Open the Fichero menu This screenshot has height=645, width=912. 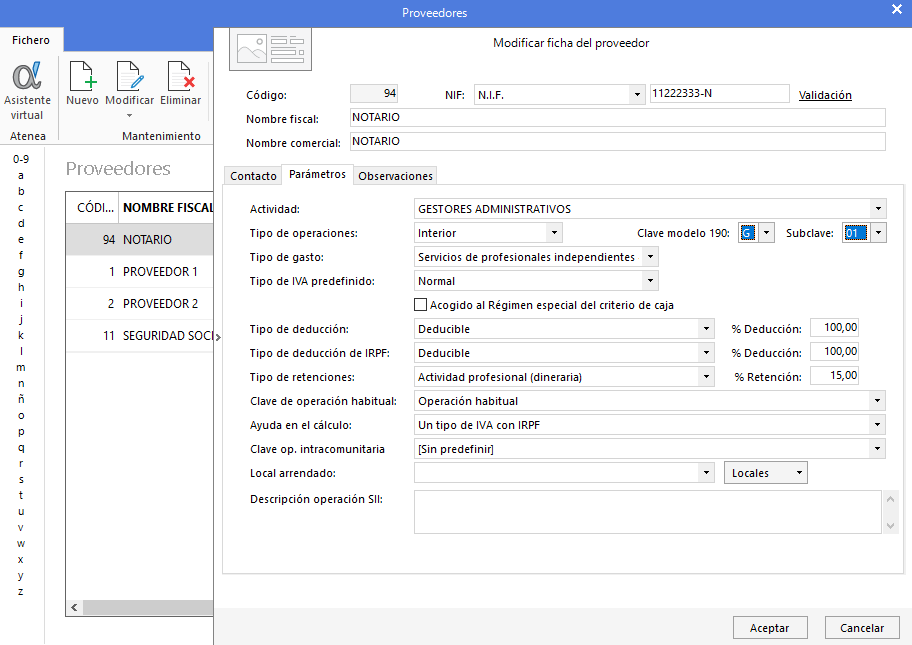(31, 39)
